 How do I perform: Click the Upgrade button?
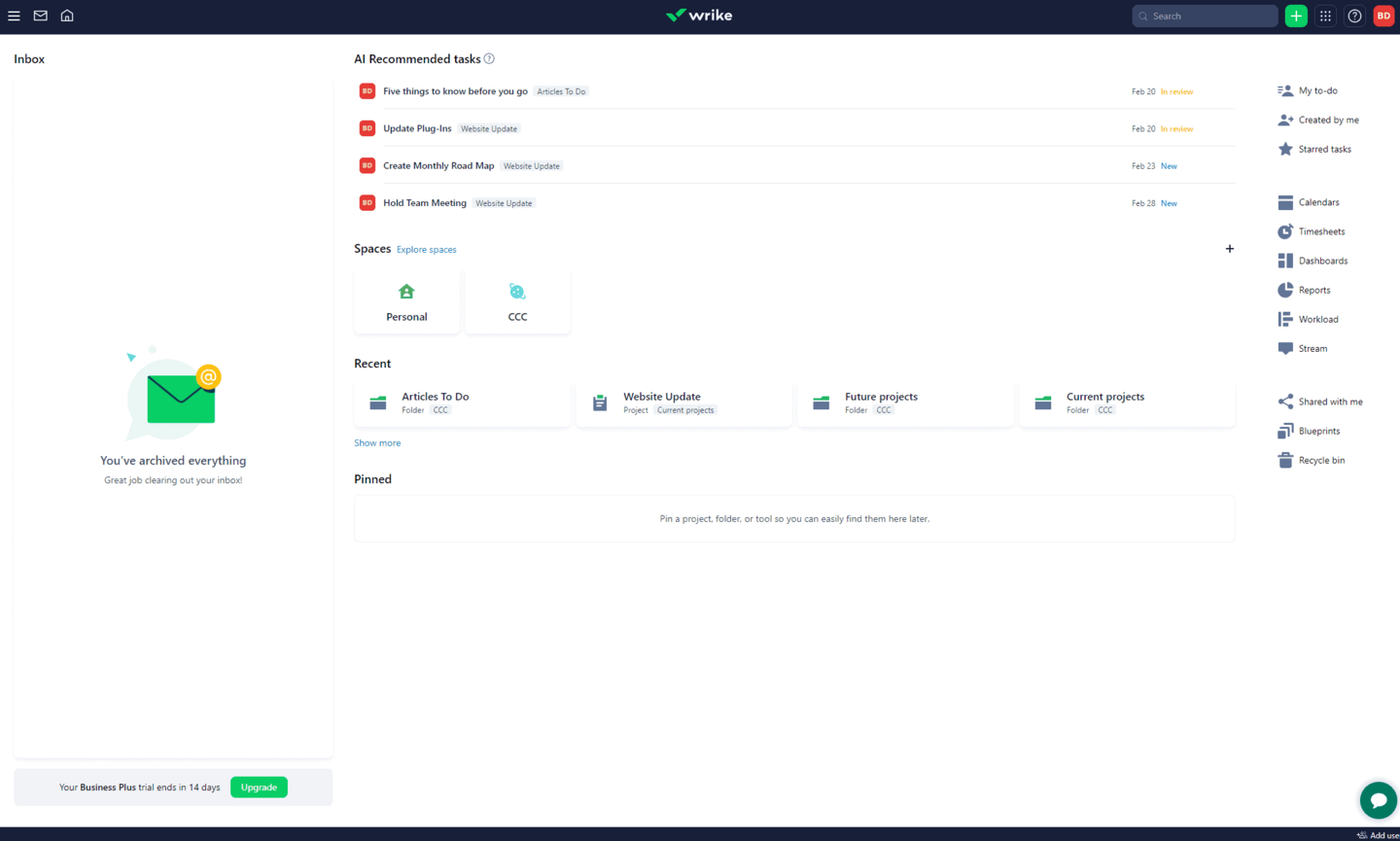pyautogui.click(x=259, y=788)
